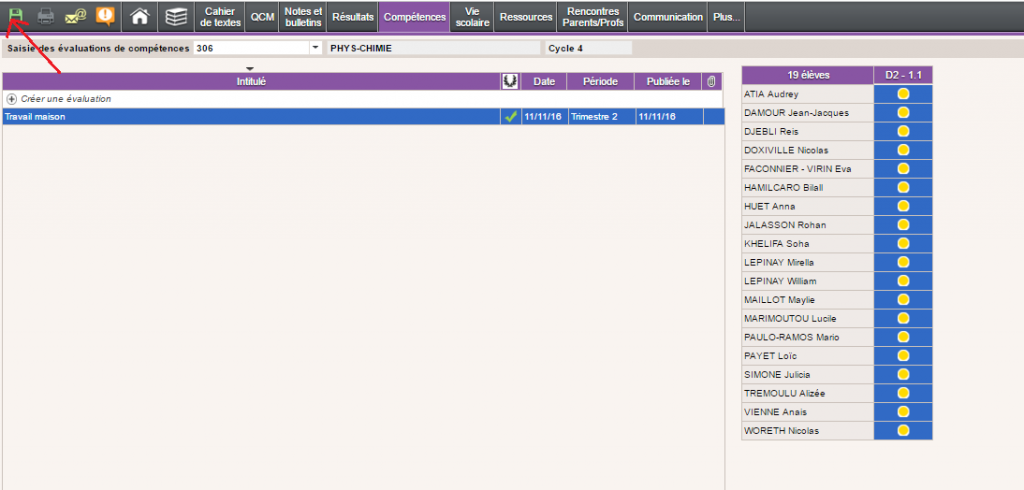
Task: Click the paperclip attachment column icon
Action: point(711,82)
